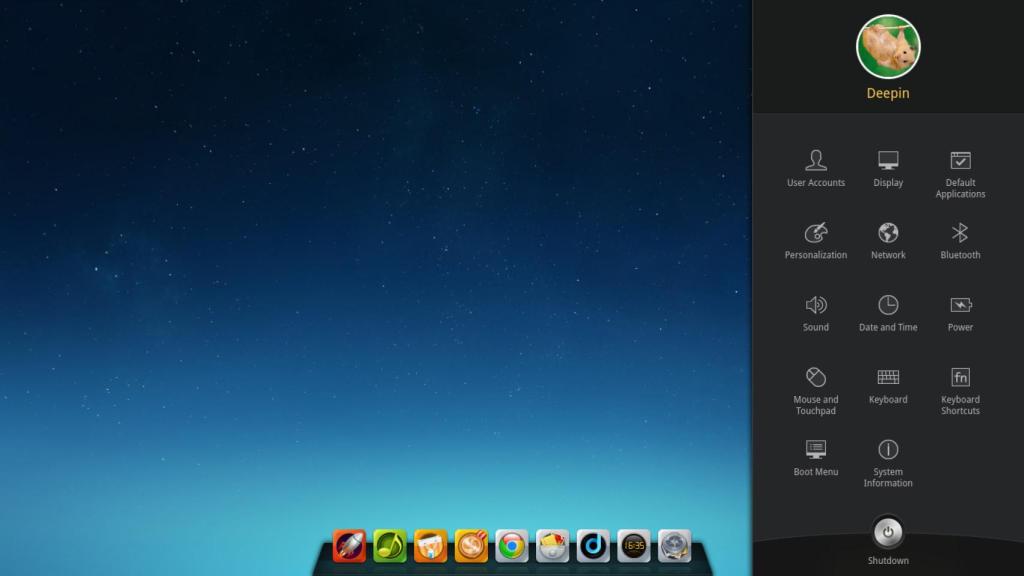Open Personalization settings
The height and width of the screenshot is (576, 1024).
click(815, 240)
